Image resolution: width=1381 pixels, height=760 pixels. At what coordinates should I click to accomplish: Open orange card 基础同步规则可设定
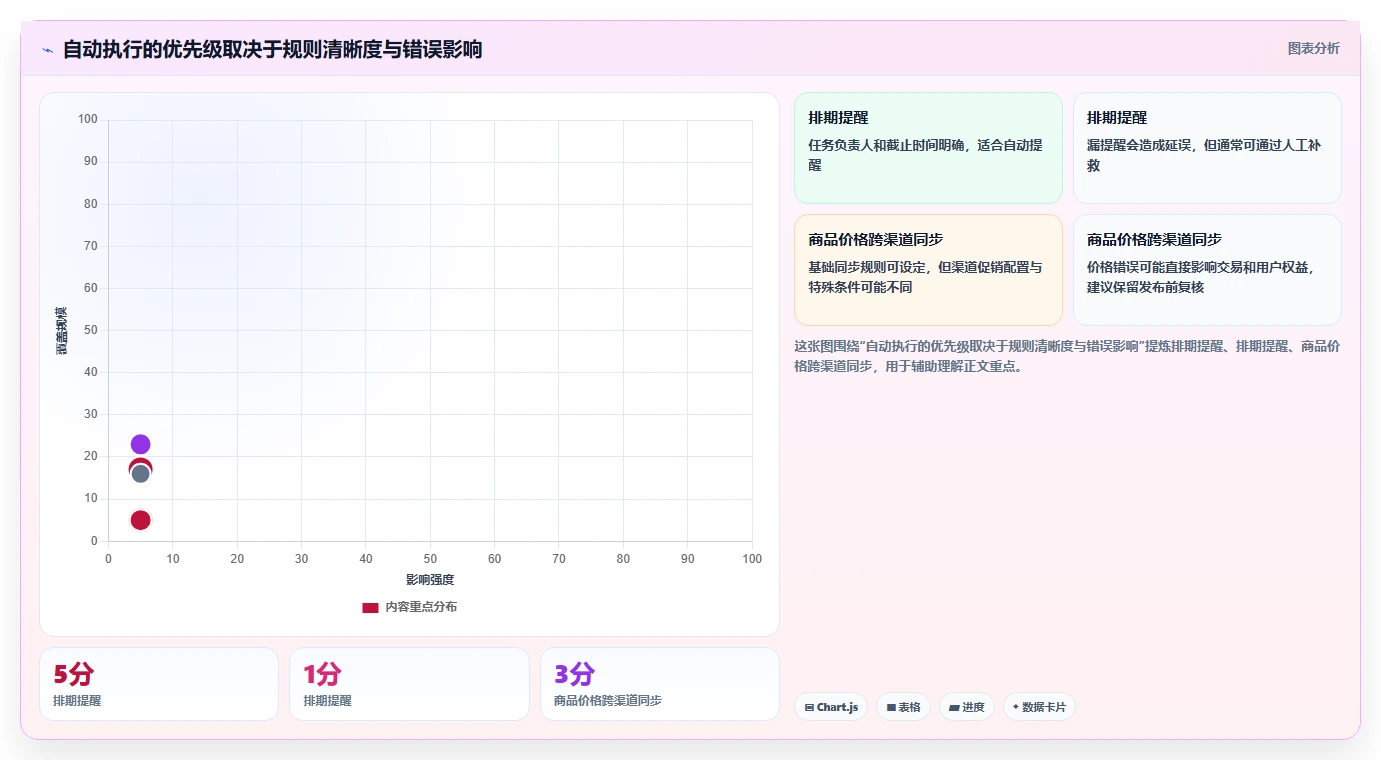tap(928, 270)
